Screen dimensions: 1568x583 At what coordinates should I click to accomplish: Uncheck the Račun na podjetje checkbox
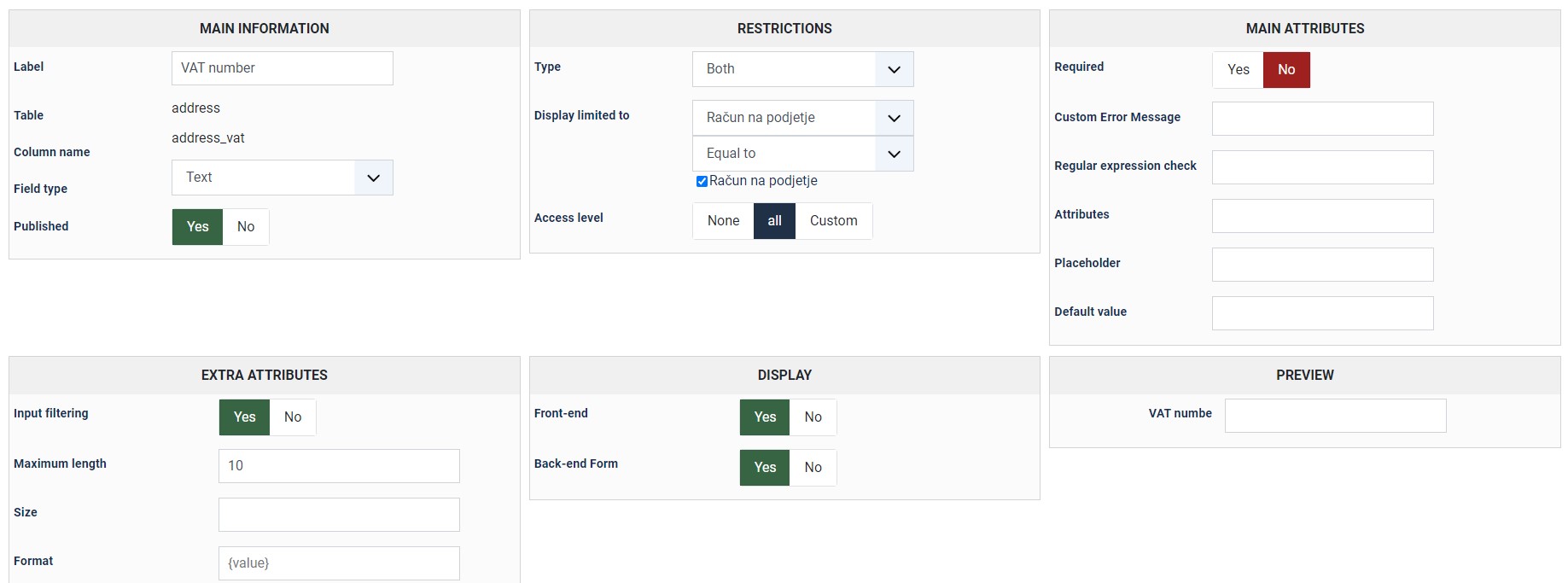(702, 181)
